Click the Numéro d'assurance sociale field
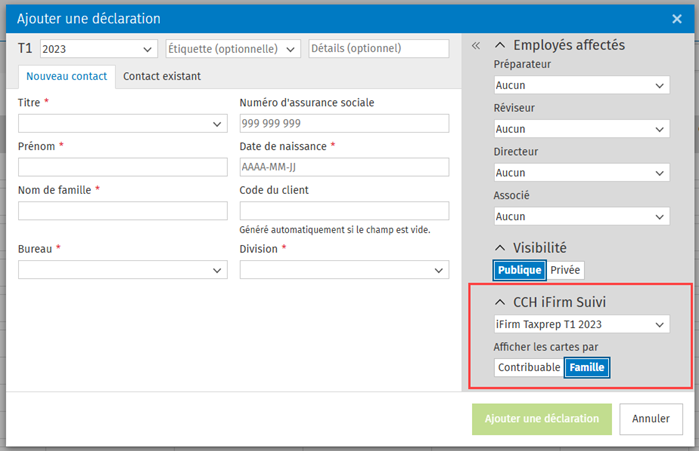The width and height of the screenshot is (699, 451). (344, 124)
